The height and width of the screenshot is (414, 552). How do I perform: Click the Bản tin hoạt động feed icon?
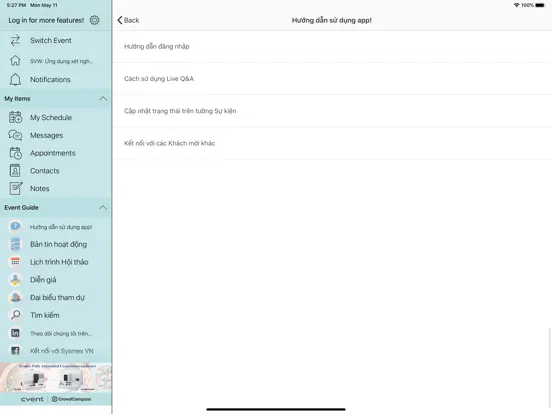(x=15, y=244)
